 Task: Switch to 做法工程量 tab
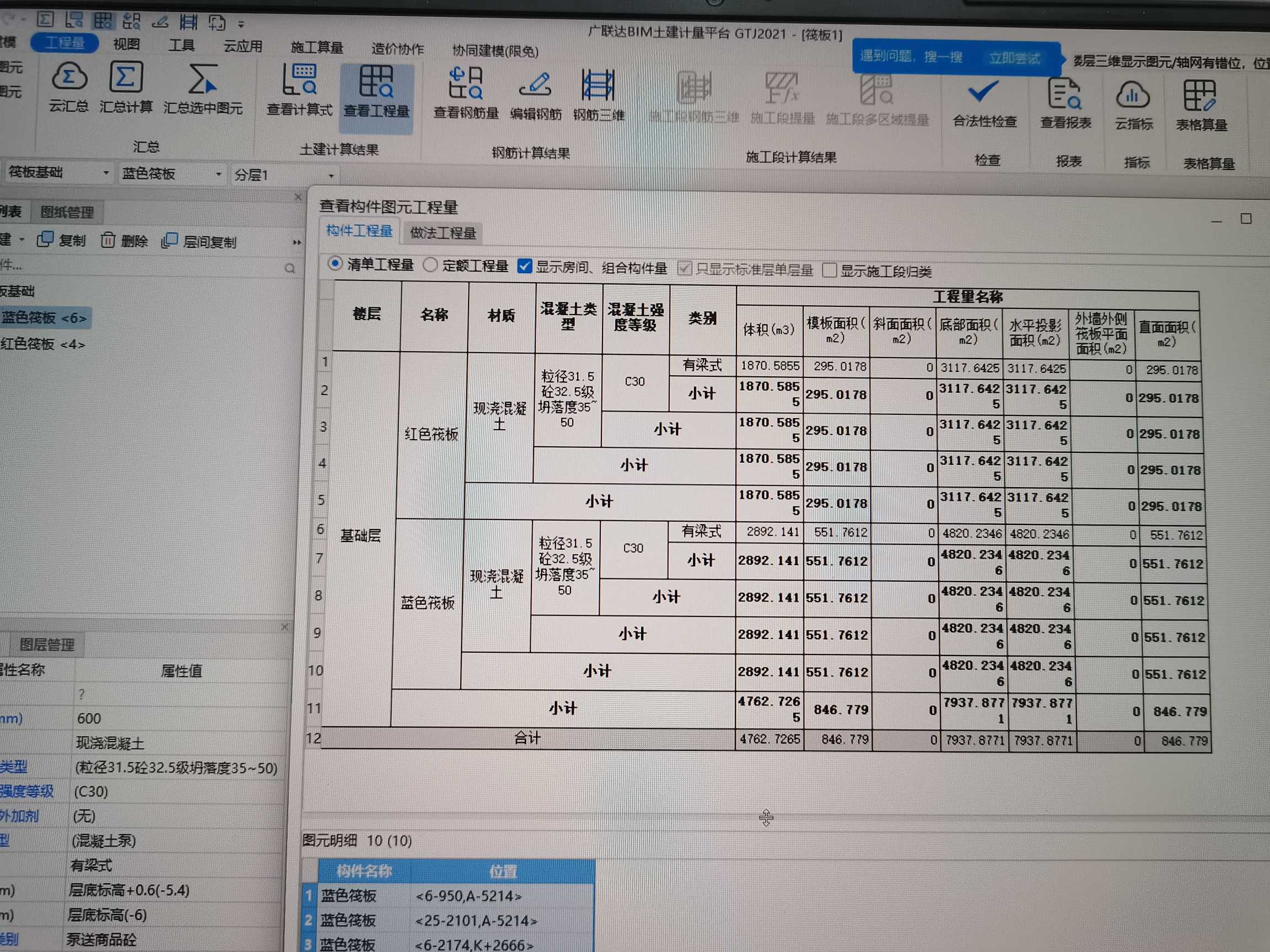coord(443,233)
